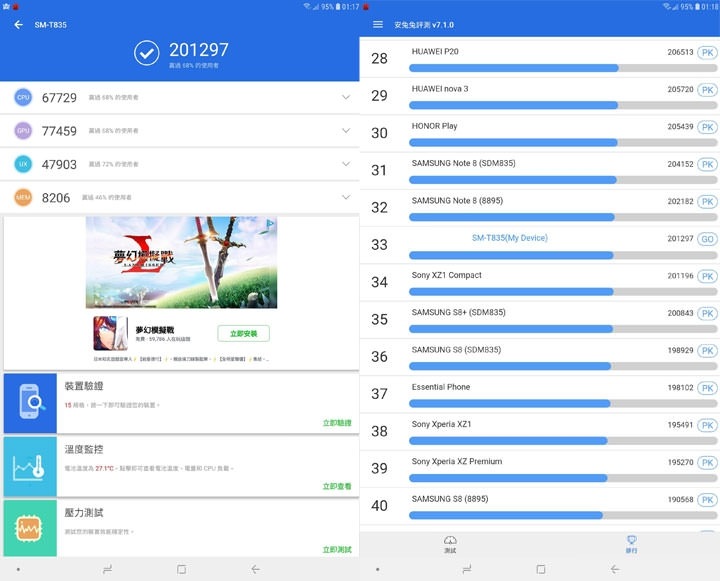Tap the HUAWEI P20 score bar
This screenshot has width=720, height=581.
click(563, 68)
